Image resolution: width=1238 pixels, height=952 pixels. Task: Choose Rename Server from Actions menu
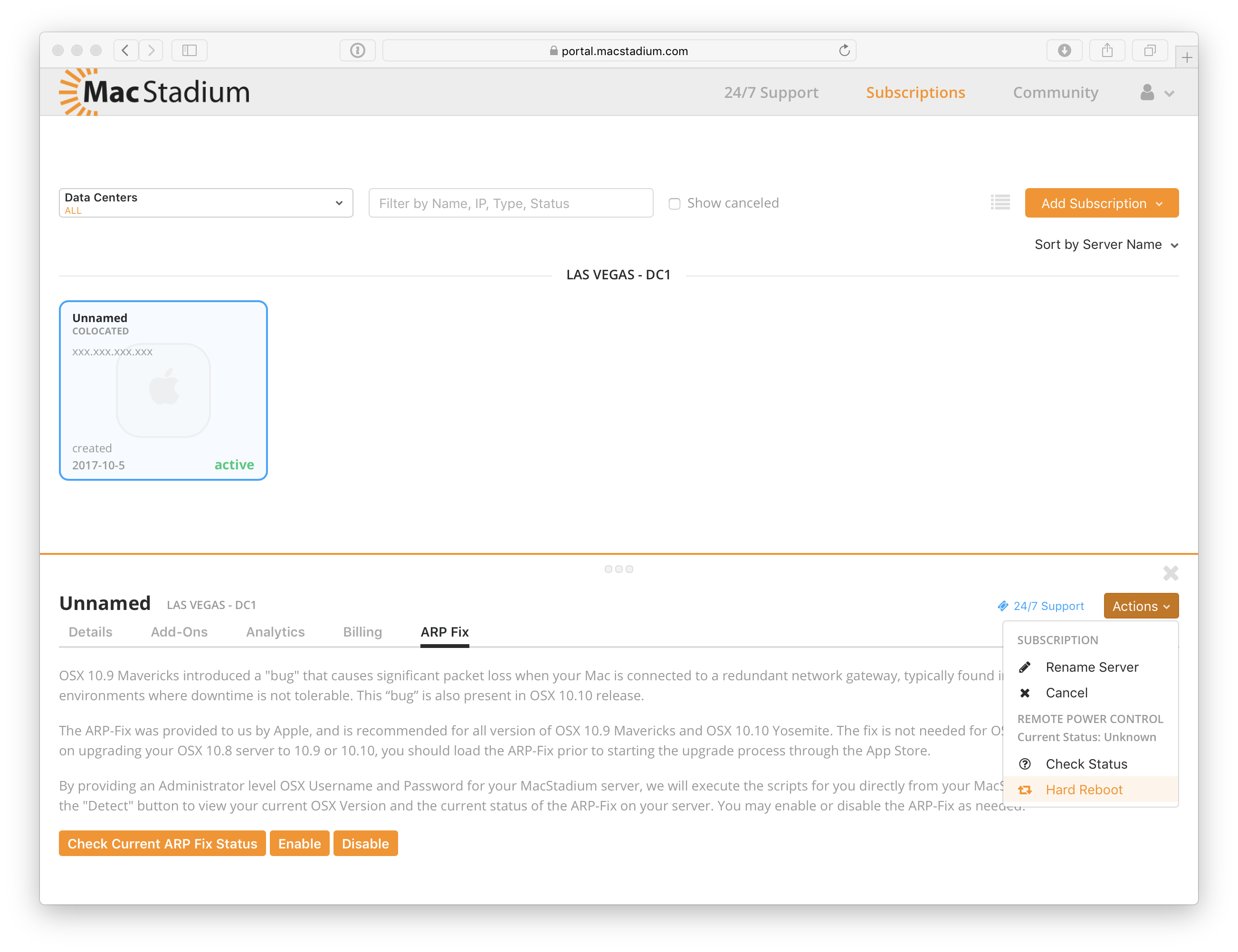(x=1090, y=667)
